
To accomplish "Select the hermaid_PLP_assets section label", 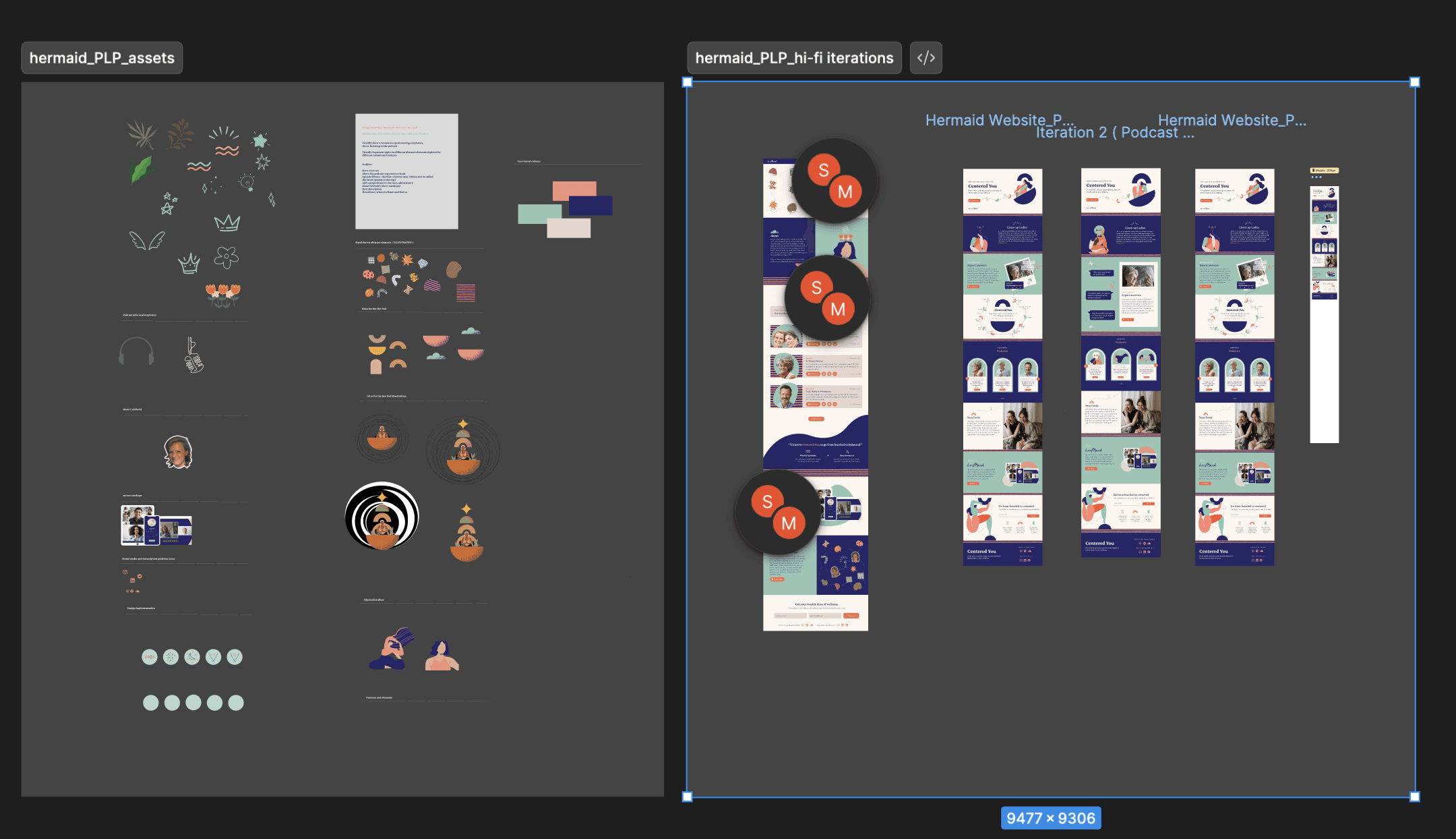I will (x=102, y=58).
